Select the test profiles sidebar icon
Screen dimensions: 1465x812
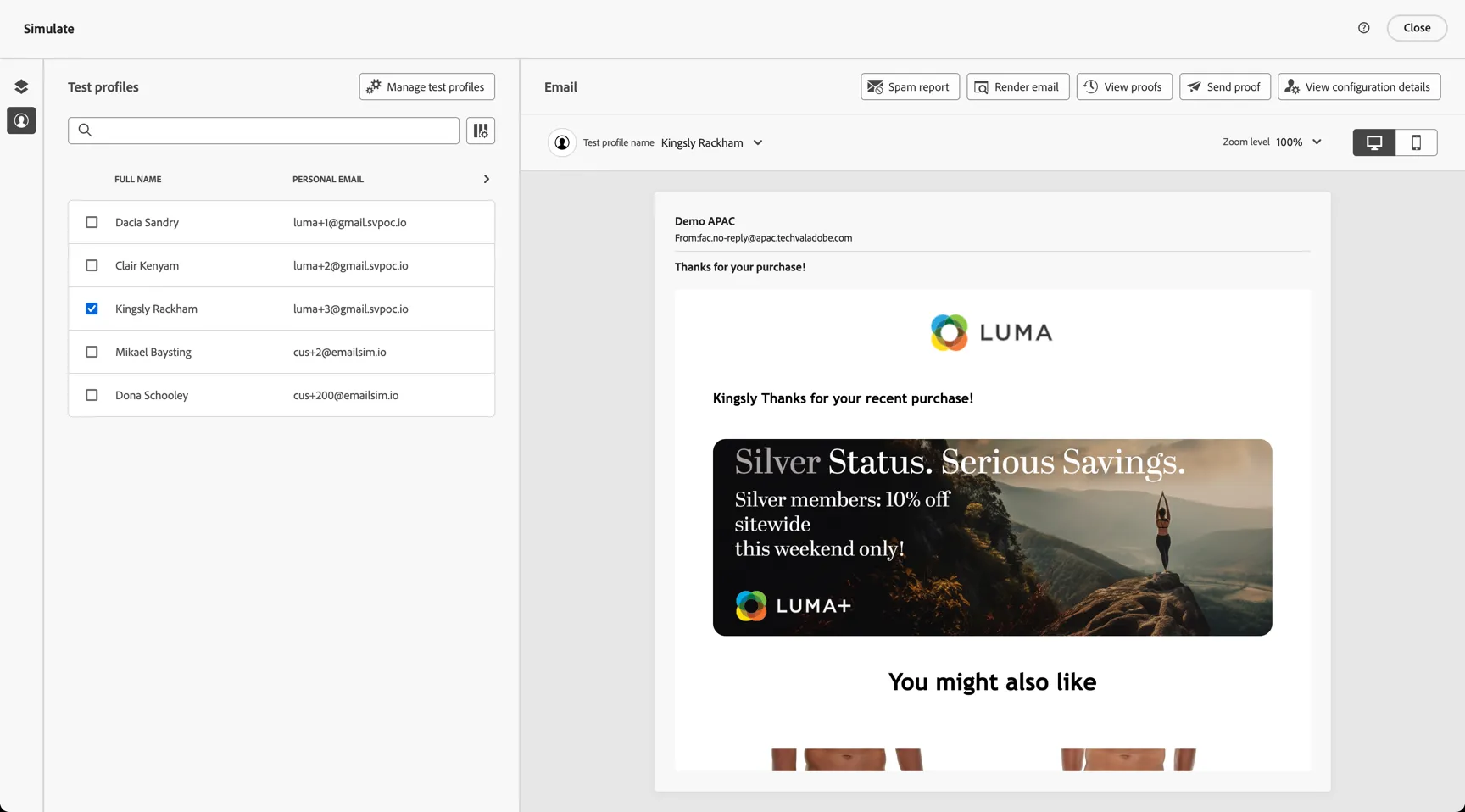point(21,120)
